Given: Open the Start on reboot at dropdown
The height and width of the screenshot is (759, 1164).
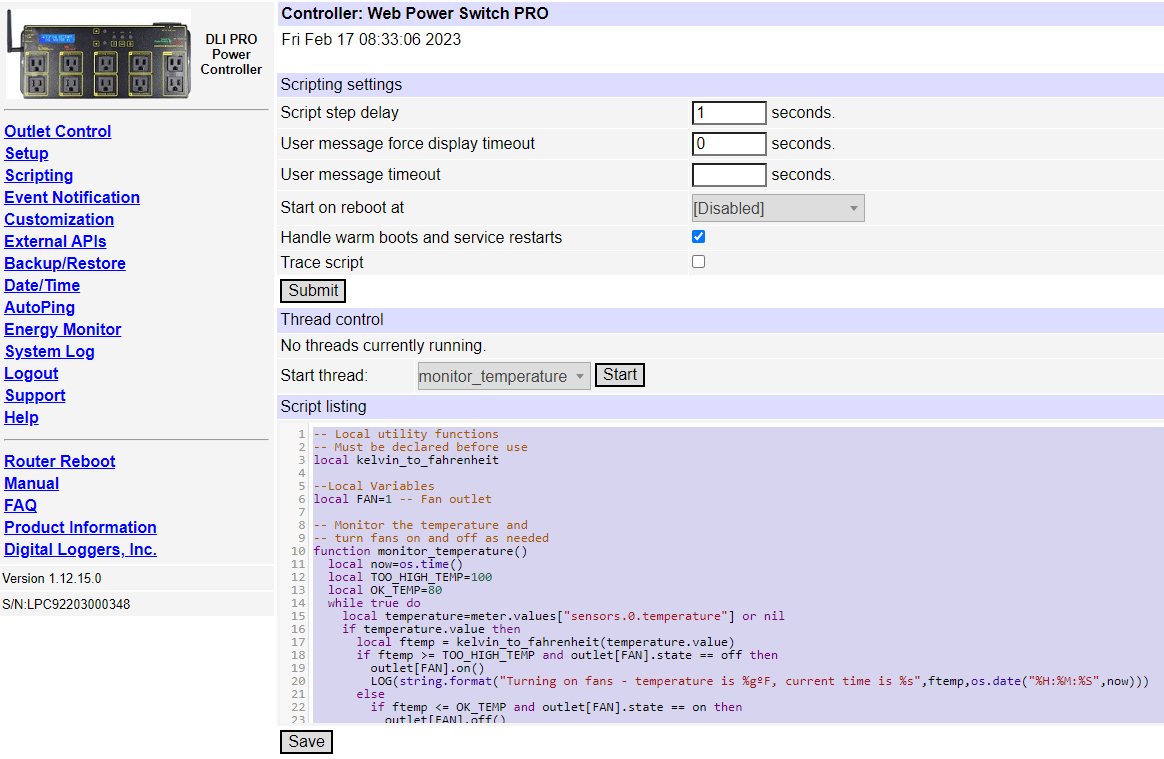Looking at the screenshot, I should coord(777,208).
